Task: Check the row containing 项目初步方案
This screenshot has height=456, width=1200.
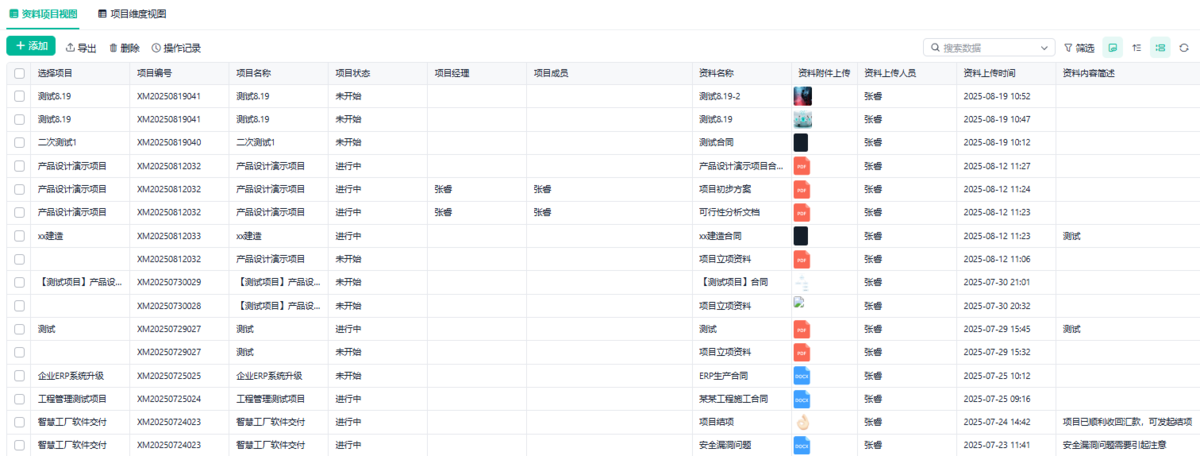Action: (x=19, y=189)
